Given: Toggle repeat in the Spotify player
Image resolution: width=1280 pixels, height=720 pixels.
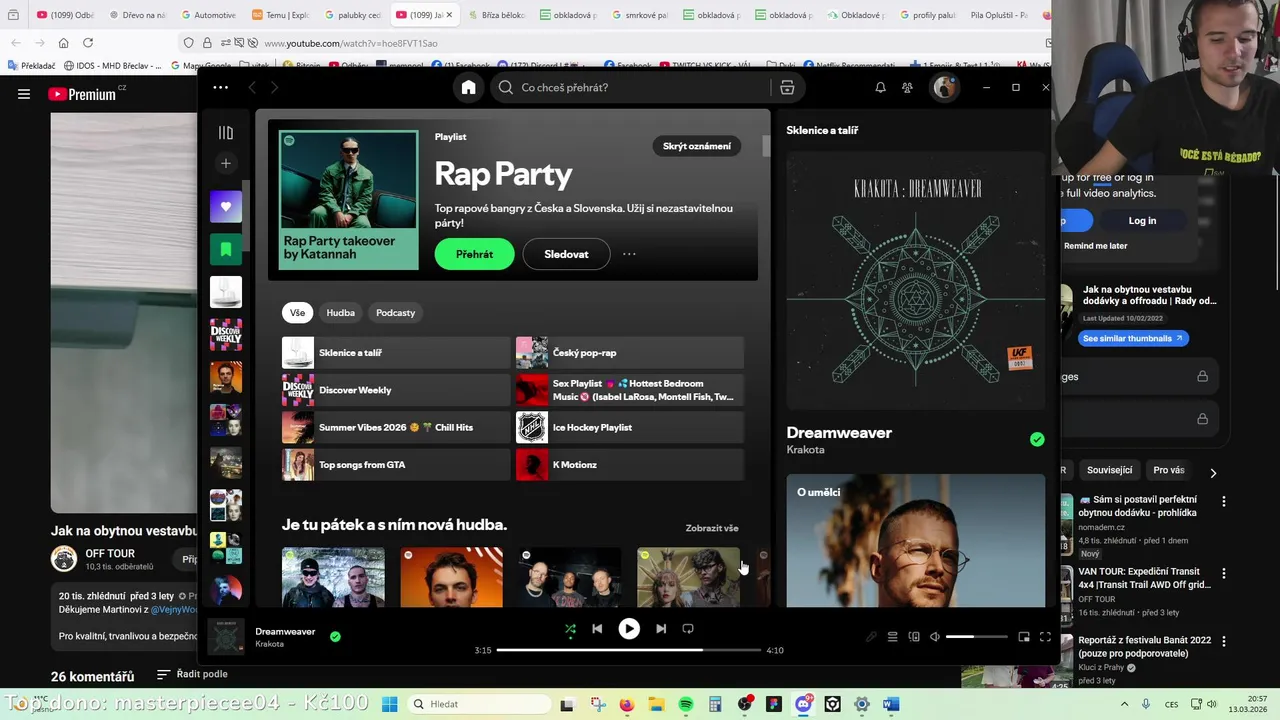Looking at the screenshot, I should (688, 629).
